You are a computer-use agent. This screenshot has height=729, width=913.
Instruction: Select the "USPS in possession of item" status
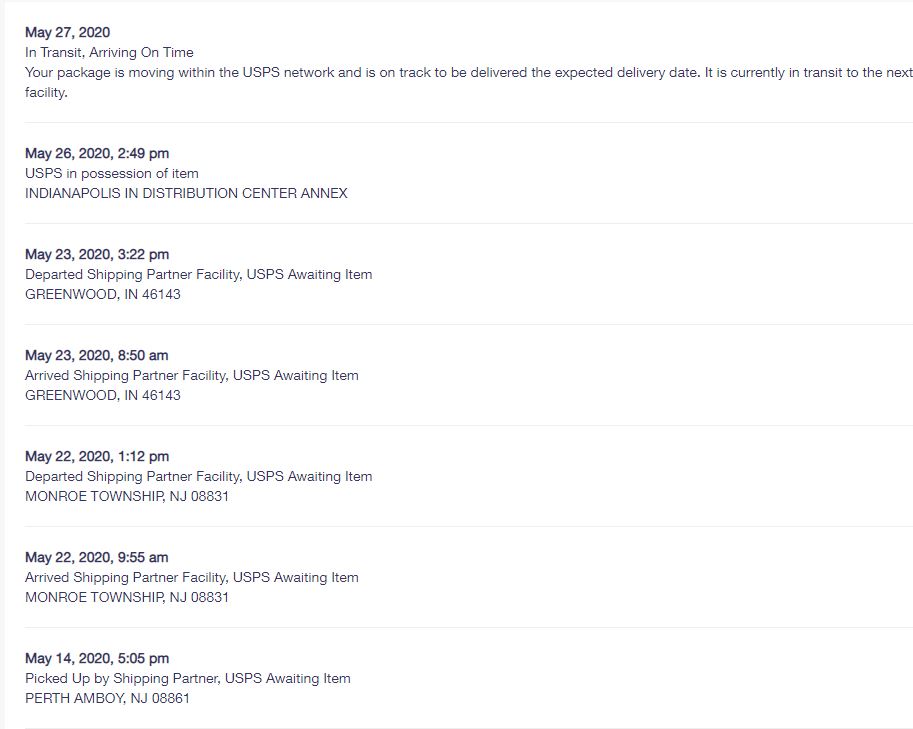click(x=111, y=173)
